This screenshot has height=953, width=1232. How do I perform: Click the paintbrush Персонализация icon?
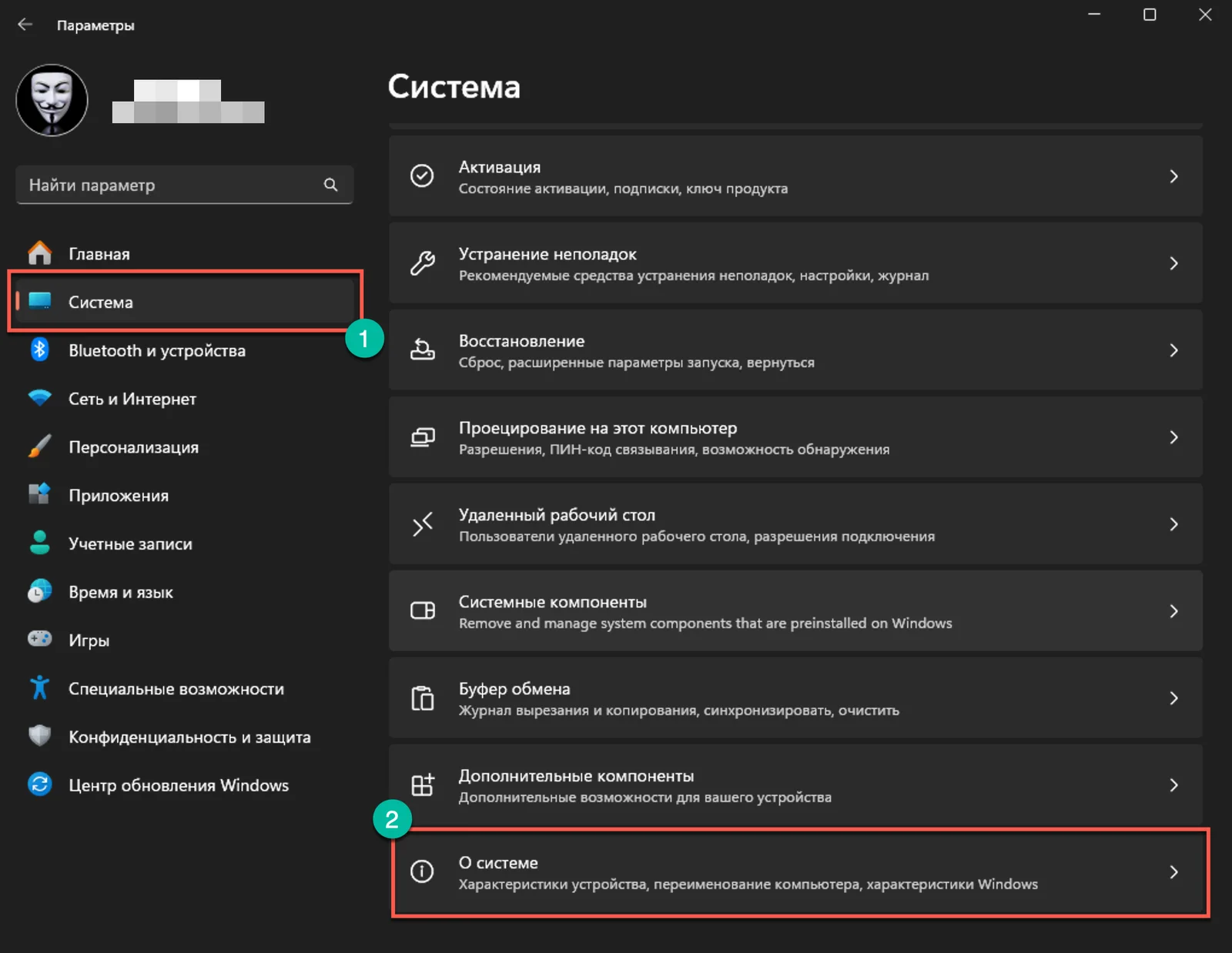(39, 446)
